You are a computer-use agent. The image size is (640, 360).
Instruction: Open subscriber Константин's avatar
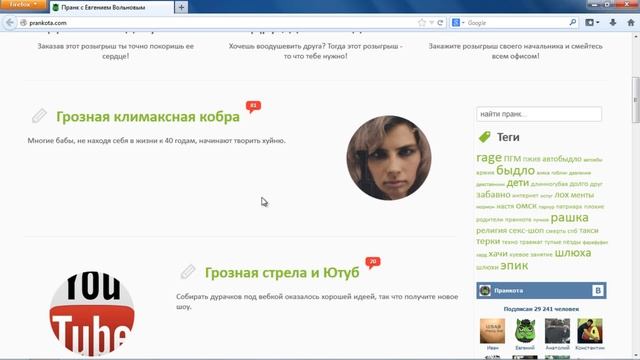(590, 331)
